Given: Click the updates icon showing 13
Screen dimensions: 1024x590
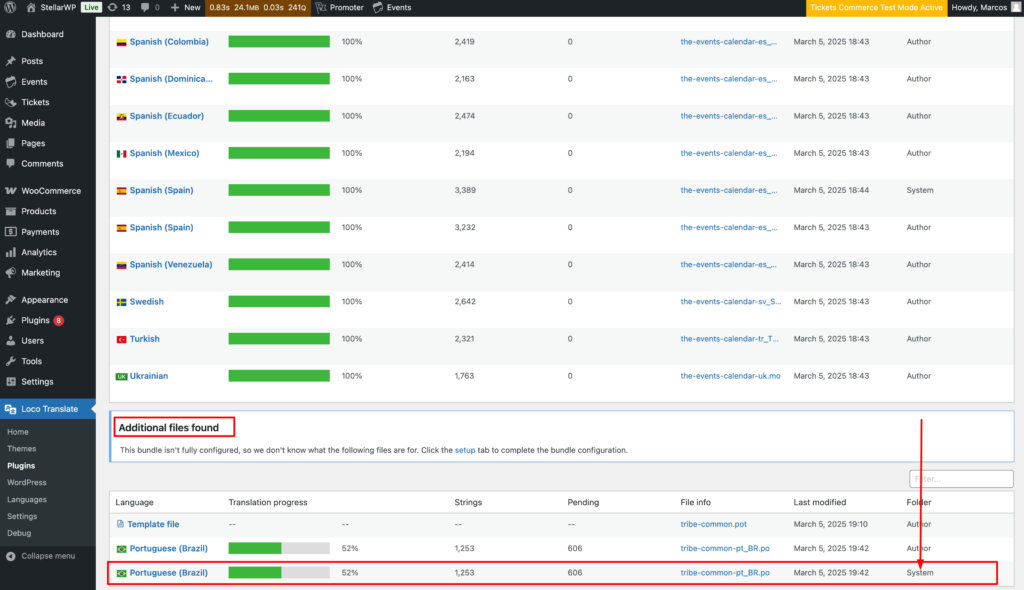Looking at the screenshot, I should (118, 7).
